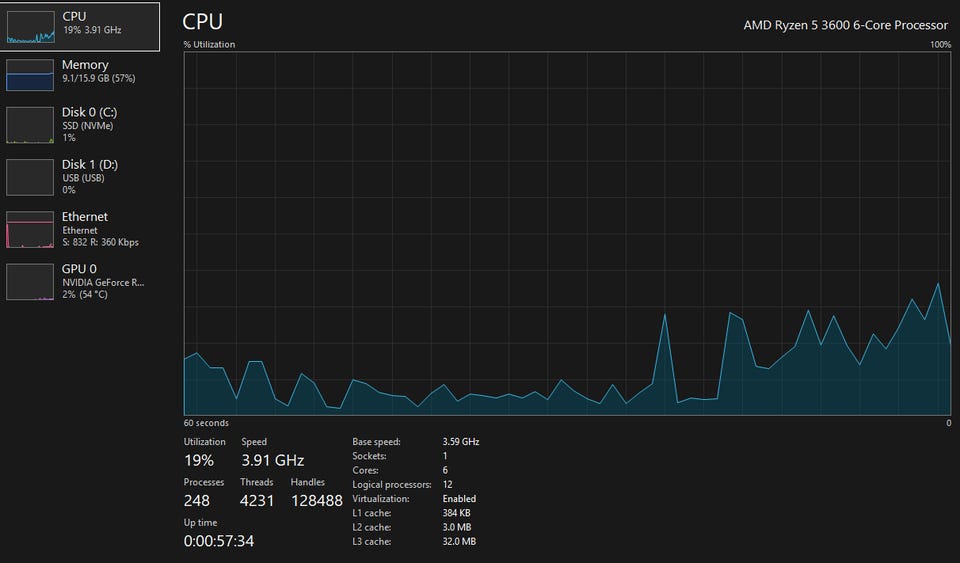The height and width of the screenshot is (563, 960).
Task: Click the 'Virtualization:' label
Action: tap(381, 499)
